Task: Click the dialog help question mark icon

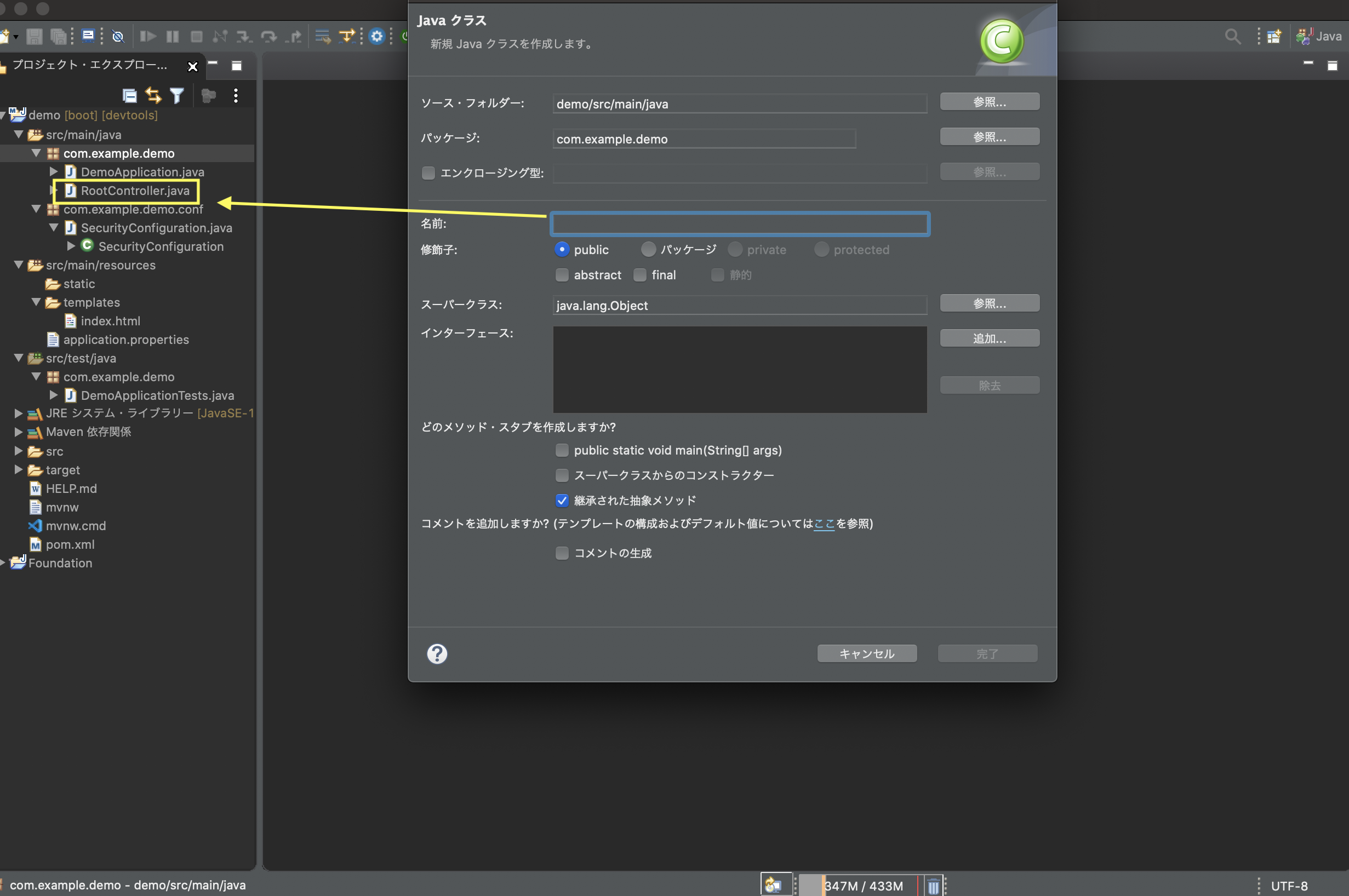Action: point(437,654)
